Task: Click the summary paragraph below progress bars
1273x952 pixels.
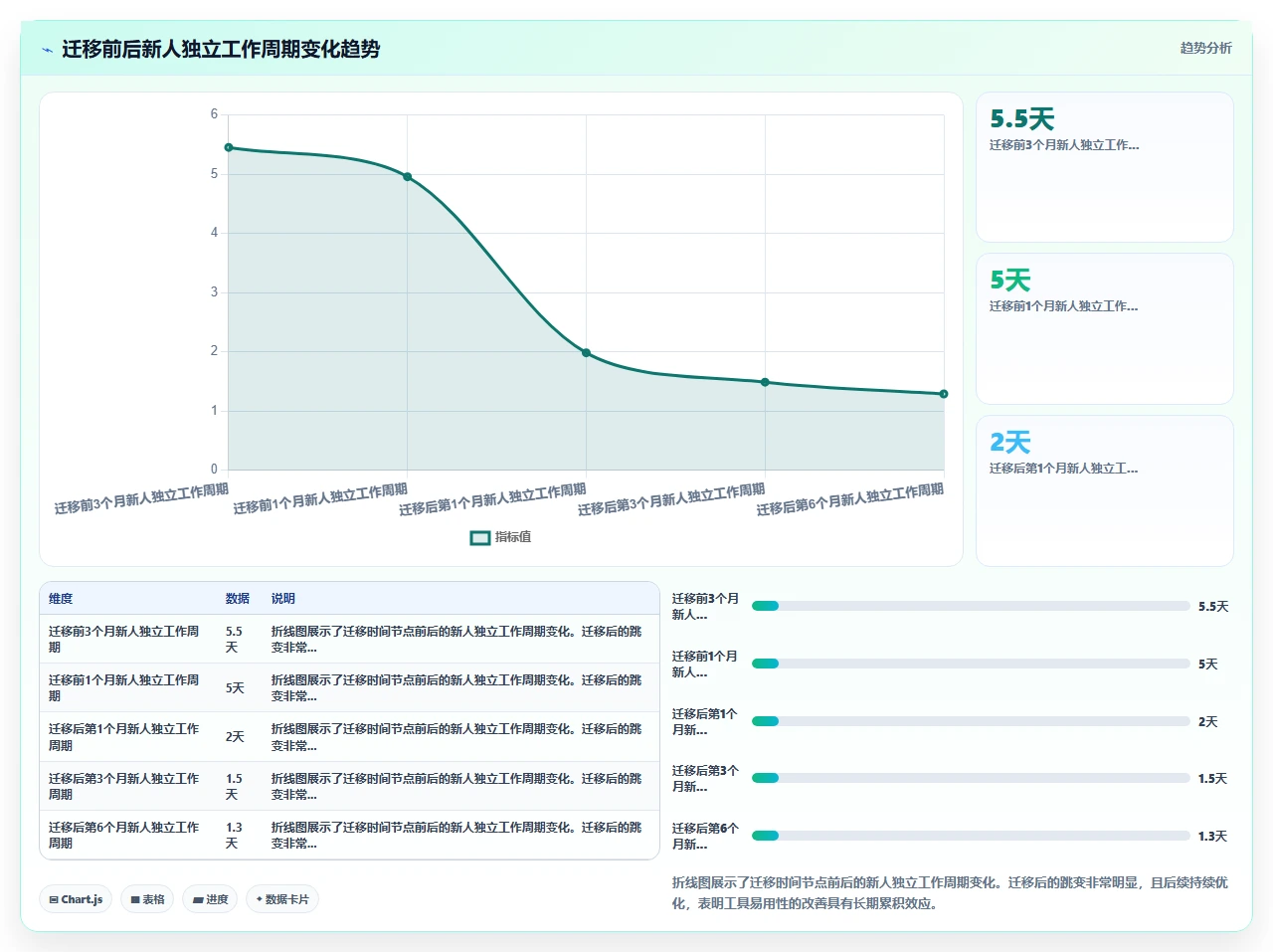Action: tap(950, 893)
